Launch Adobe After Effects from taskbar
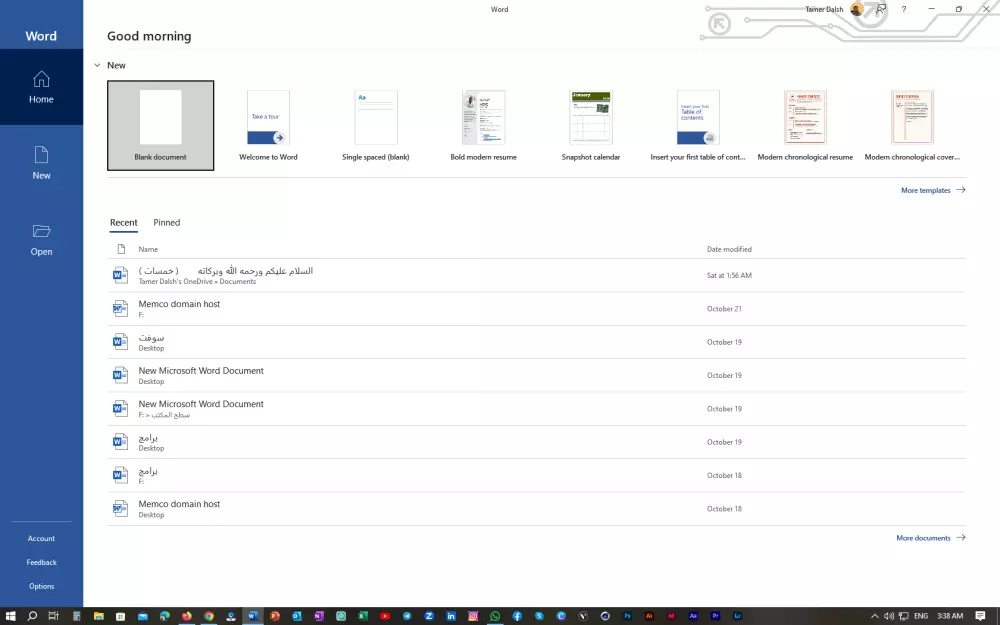Image resolution: width=1000 pixels, height=625 pixels. 693,616
